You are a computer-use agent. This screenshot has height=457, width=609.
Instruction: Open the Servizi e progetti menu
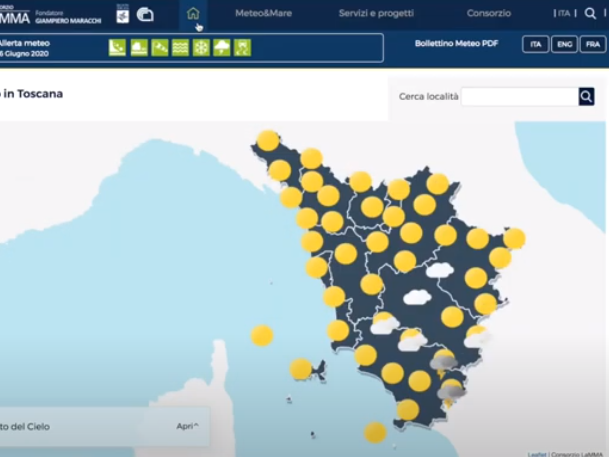point(376,14)
